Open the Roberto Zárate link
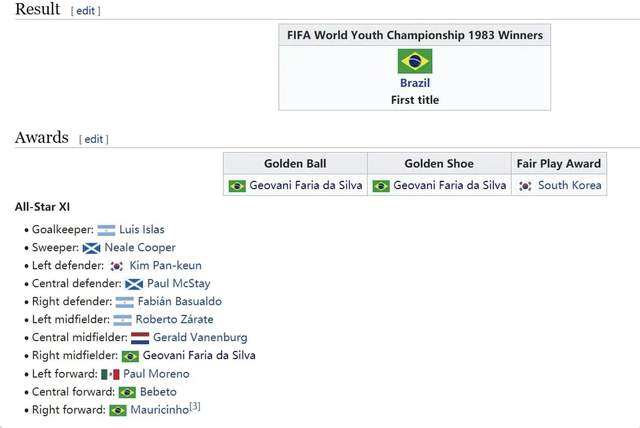This screenshot has height=428, width=640. click(174, 319)
